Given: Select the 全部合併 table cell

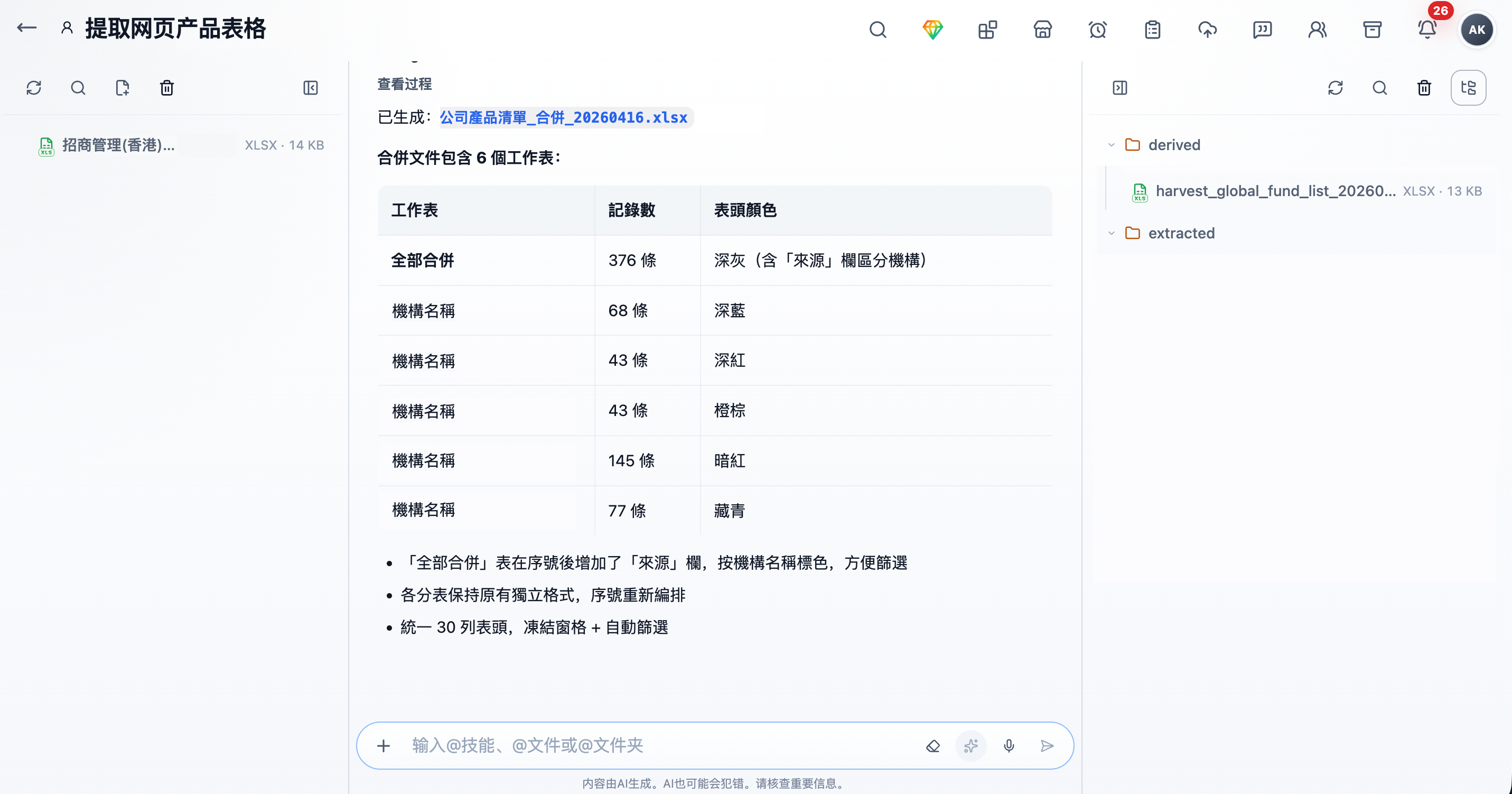Looking at the screenshot, I should click(x=486, y=261).
